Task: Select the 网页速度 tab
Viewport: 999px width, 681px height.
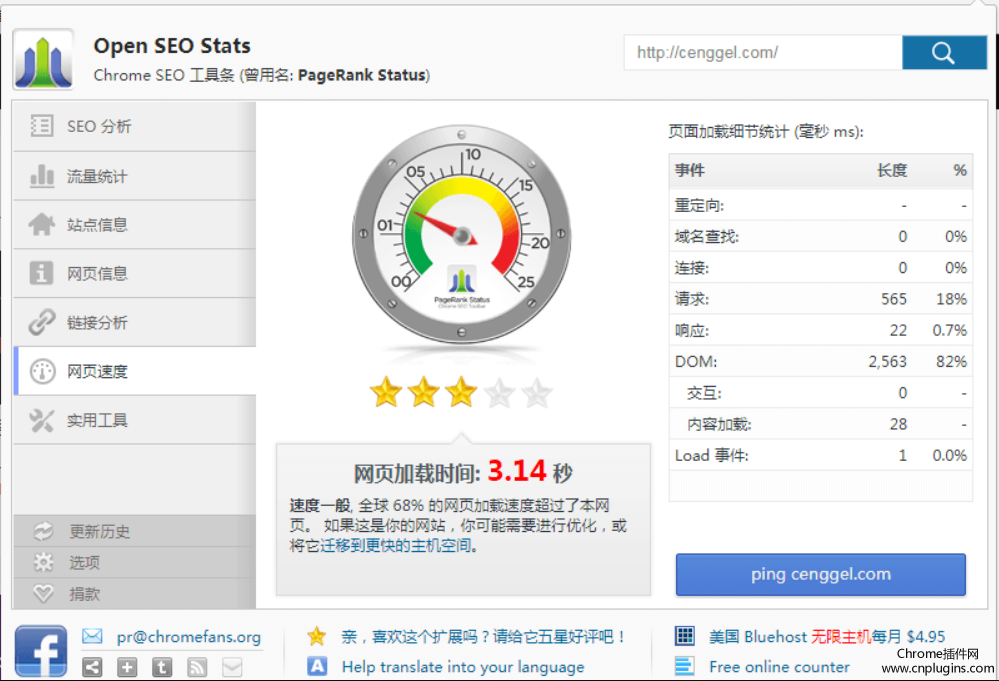Action: [134, 371]
